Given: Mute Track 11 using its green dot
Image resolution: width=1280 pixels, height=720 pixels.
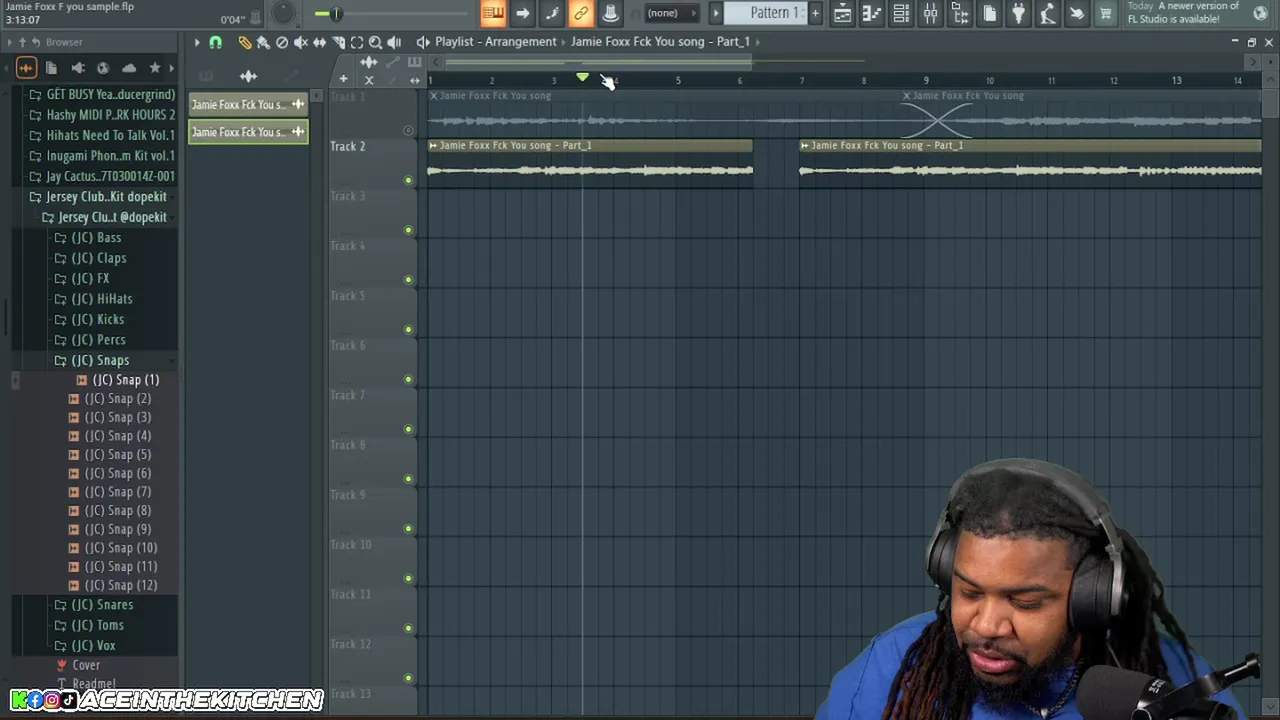Looking at the screenshot, I should click(408, 628).
